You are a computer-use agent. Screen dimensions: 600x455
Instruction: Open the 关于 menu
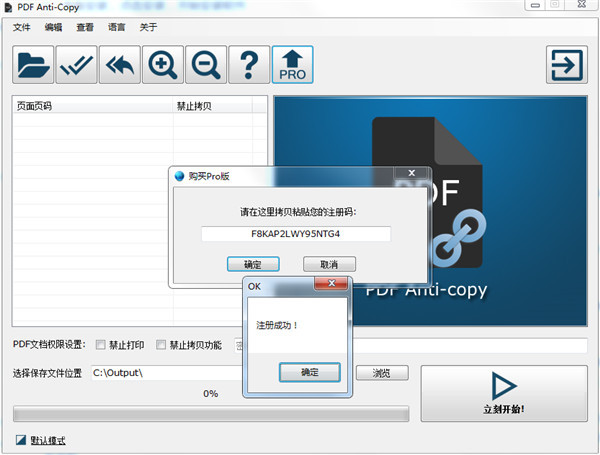point(148,27)
